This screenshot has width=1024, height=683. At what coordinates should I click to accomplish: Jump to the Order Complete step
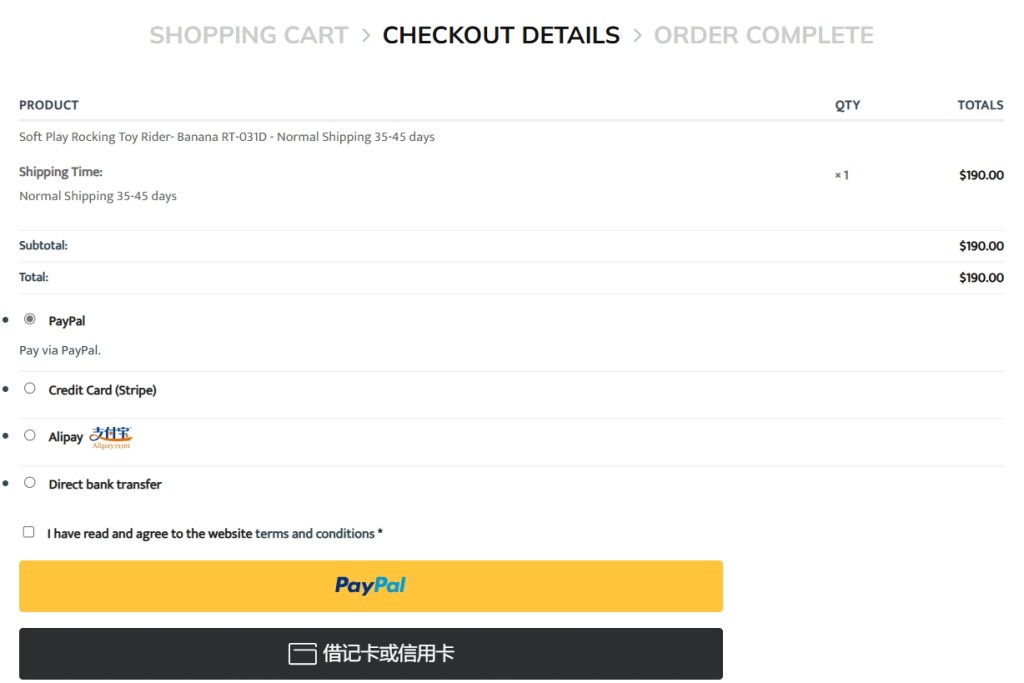763,36
